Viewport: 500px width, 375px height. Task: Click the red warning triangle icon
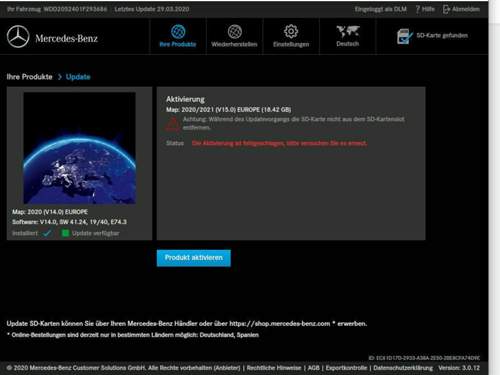pos(172,124)
